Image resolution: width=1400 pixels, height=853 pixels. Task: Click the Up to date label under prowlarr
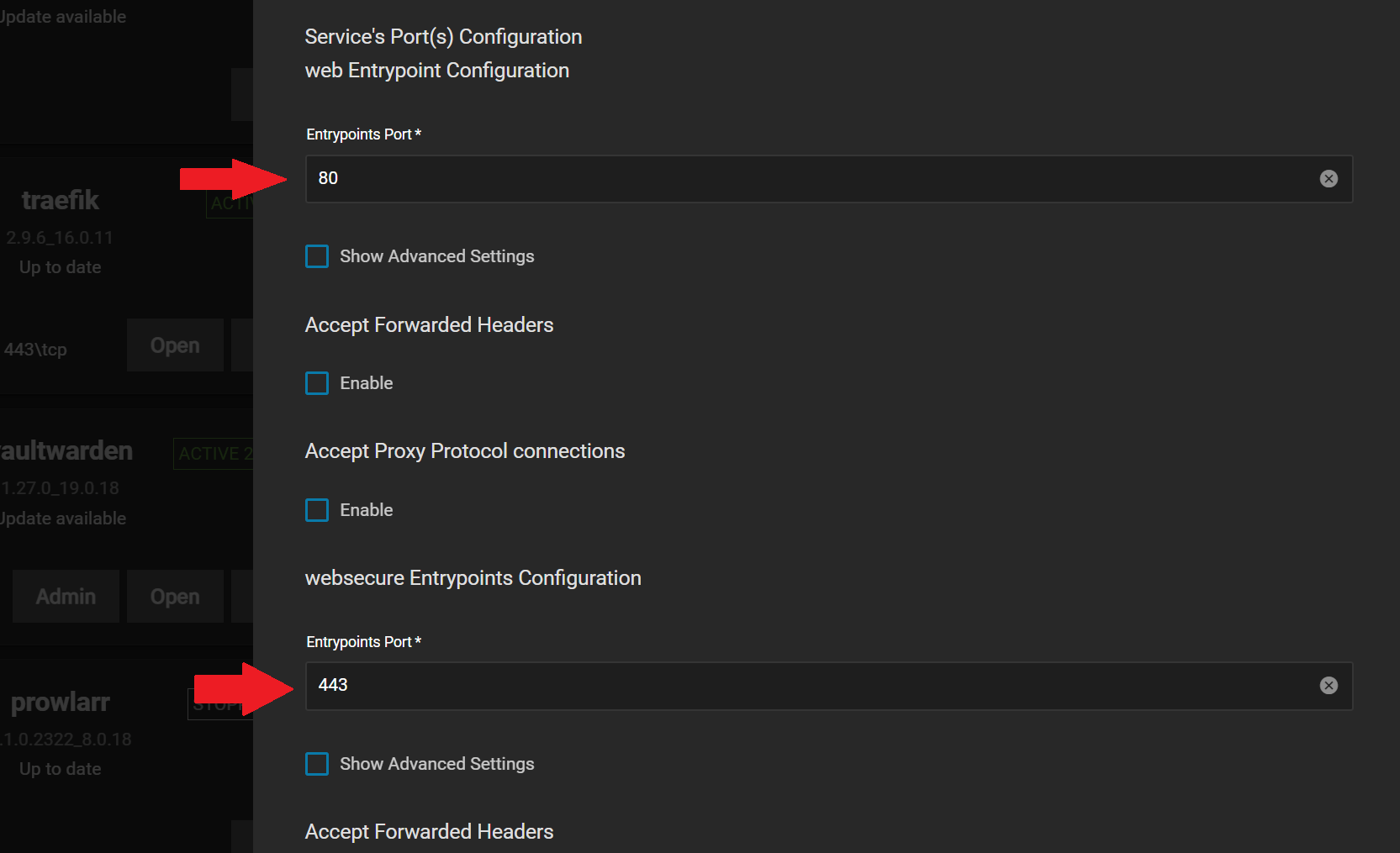(59, 768)
